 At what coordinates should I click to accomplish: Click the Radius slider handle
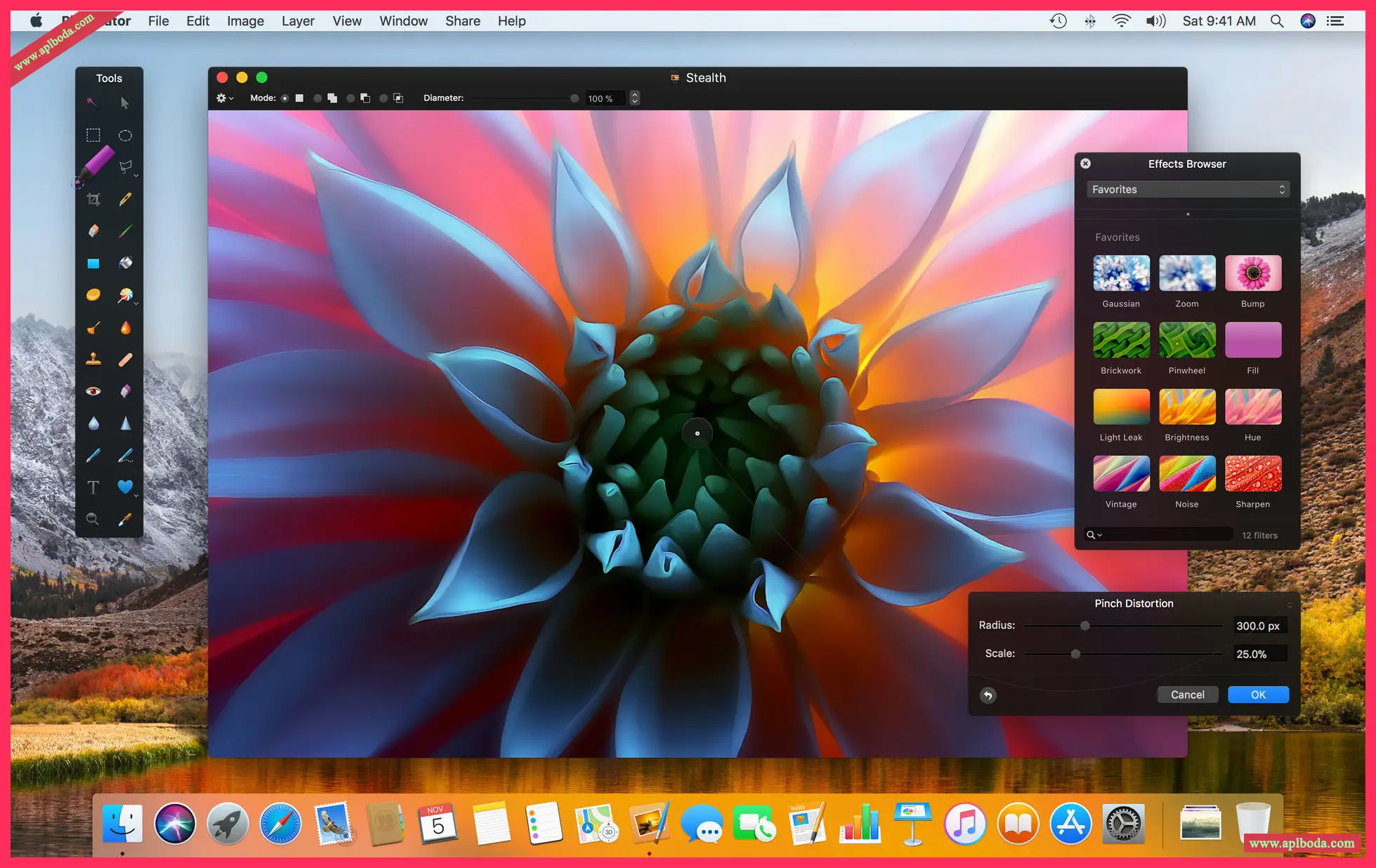(x=1085, y=626)
